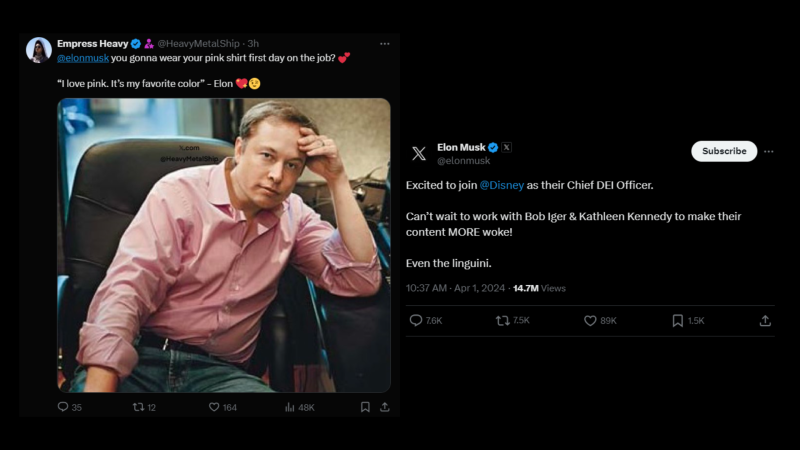The width and height of the screenshot is (800, 450).
Task: Share Elon Musk's post via share icon
Action: pyautogui.click(x=765, y=320)
